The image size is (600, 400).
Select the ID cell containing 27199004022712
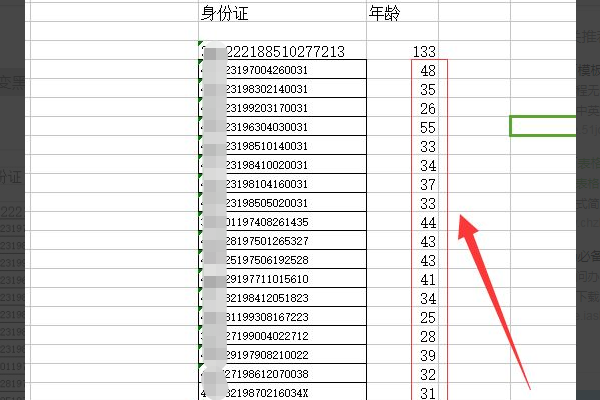282,335
